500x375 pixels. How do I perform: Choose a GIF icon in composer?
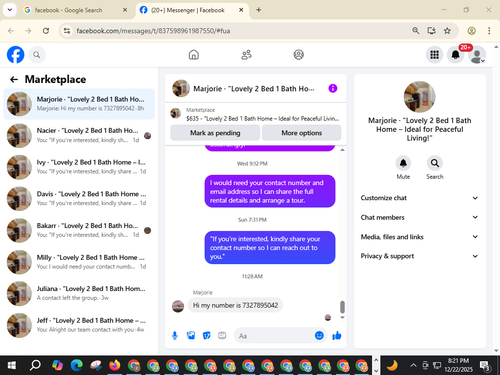(x=222, y=336)
